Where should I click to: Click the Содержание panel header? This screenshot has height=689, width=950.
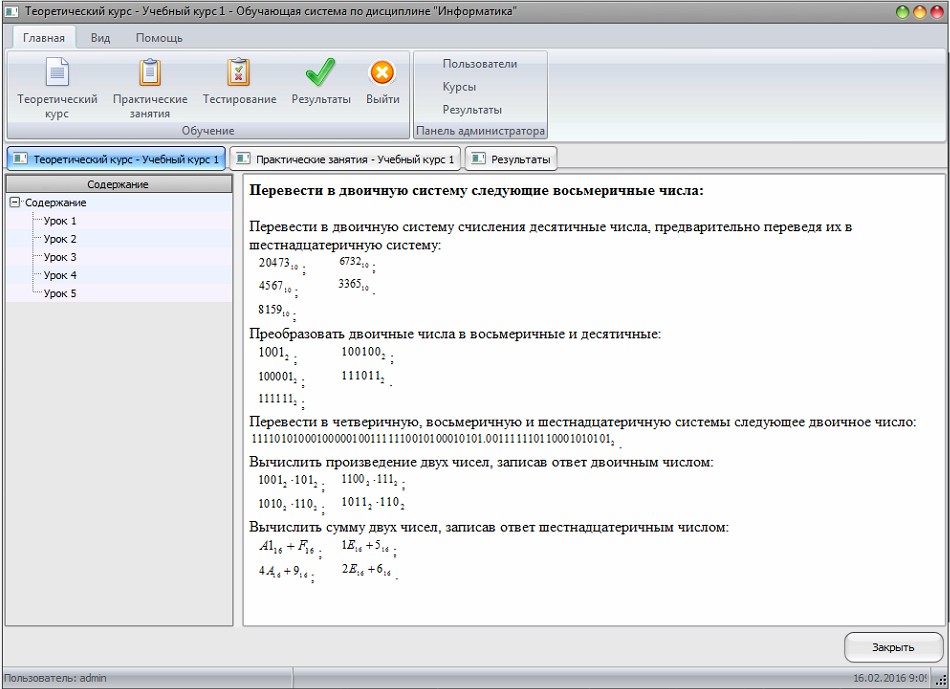pos(118,184)
